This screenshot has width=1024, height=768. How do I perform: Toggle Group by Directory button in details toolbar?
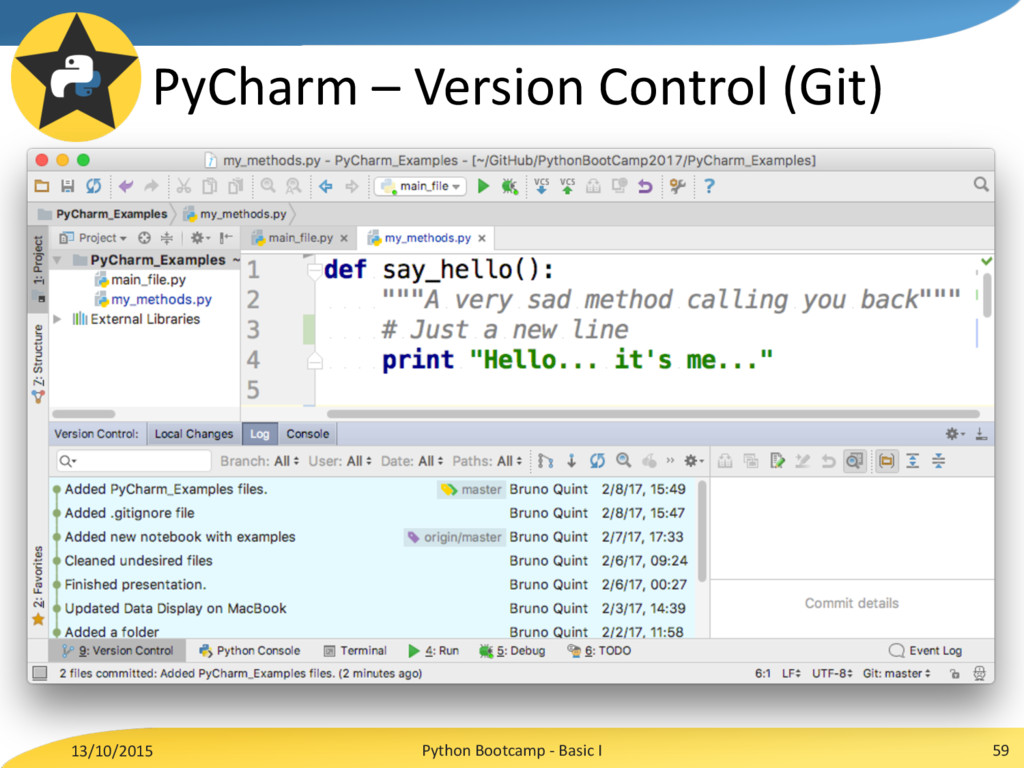pos(886,461)
